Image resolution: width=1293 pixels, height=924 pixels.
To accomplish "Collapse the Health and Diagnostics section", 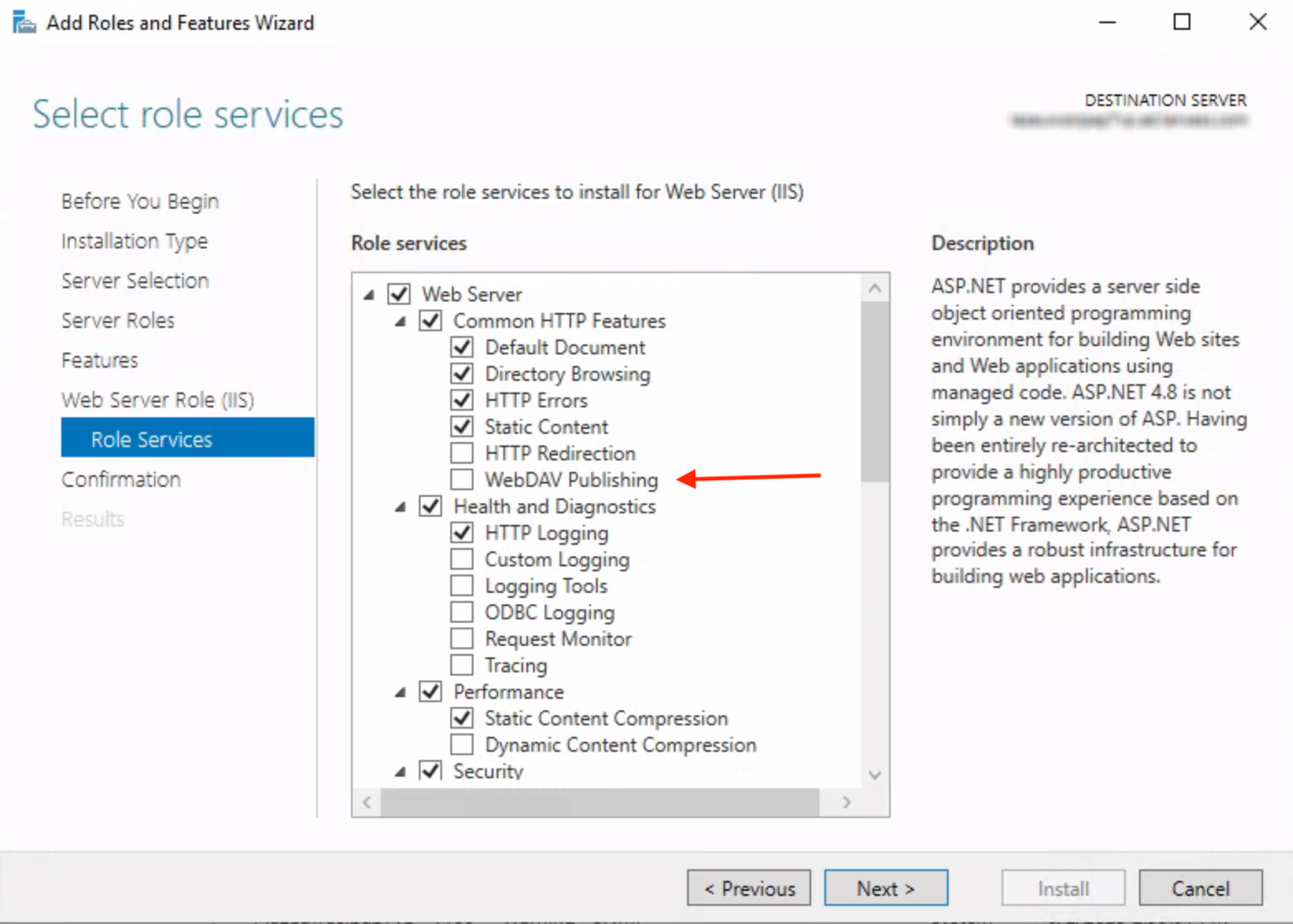I will [x=399, y=506].
